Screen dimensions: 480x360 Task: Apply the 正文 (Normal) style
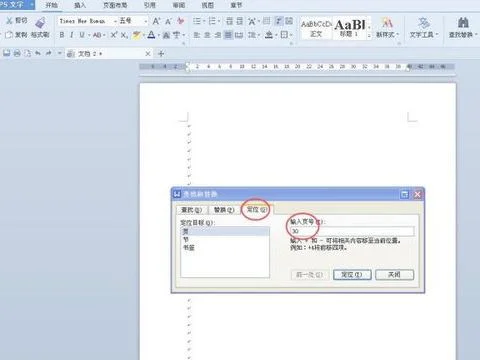316,28
